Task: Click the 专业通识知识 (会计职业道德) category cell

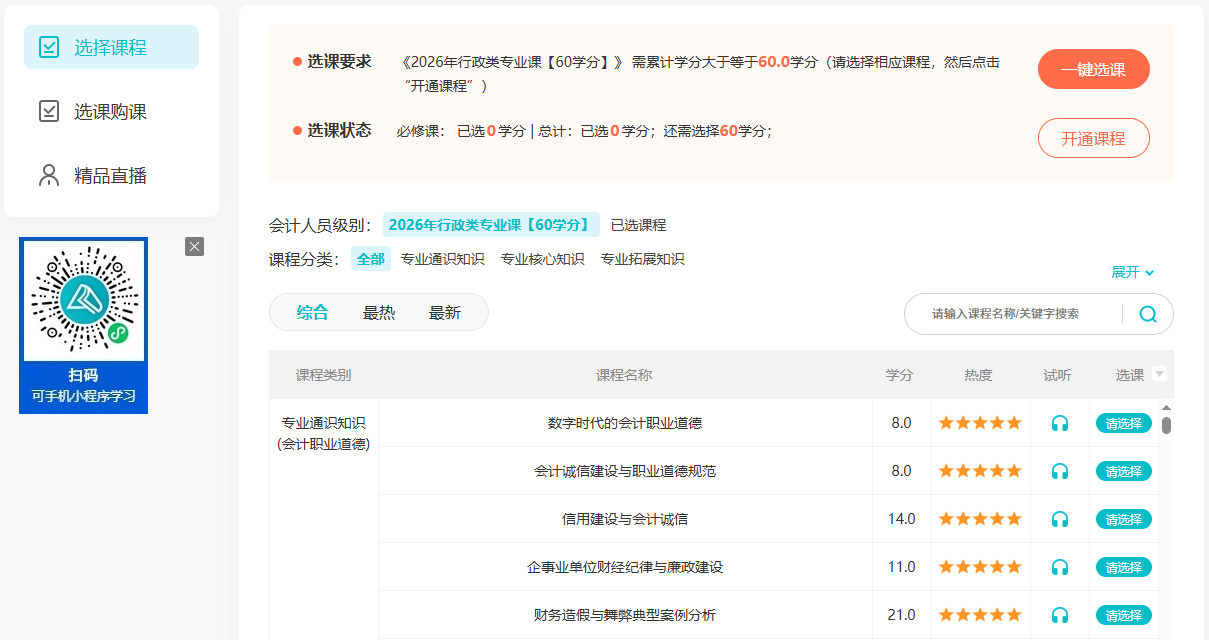Action: click(x=324, y=433)
